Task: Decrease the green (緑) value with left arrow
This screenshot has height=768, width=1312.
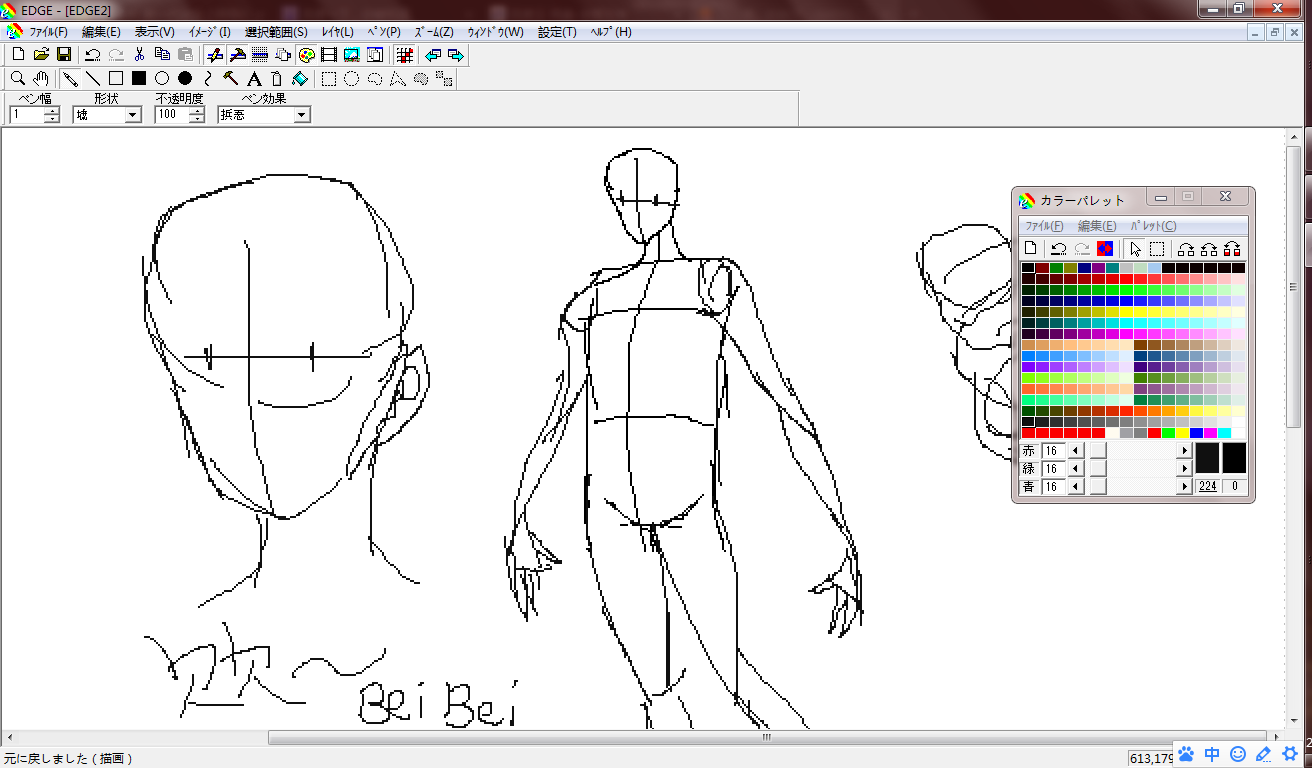Action: 1076,469
